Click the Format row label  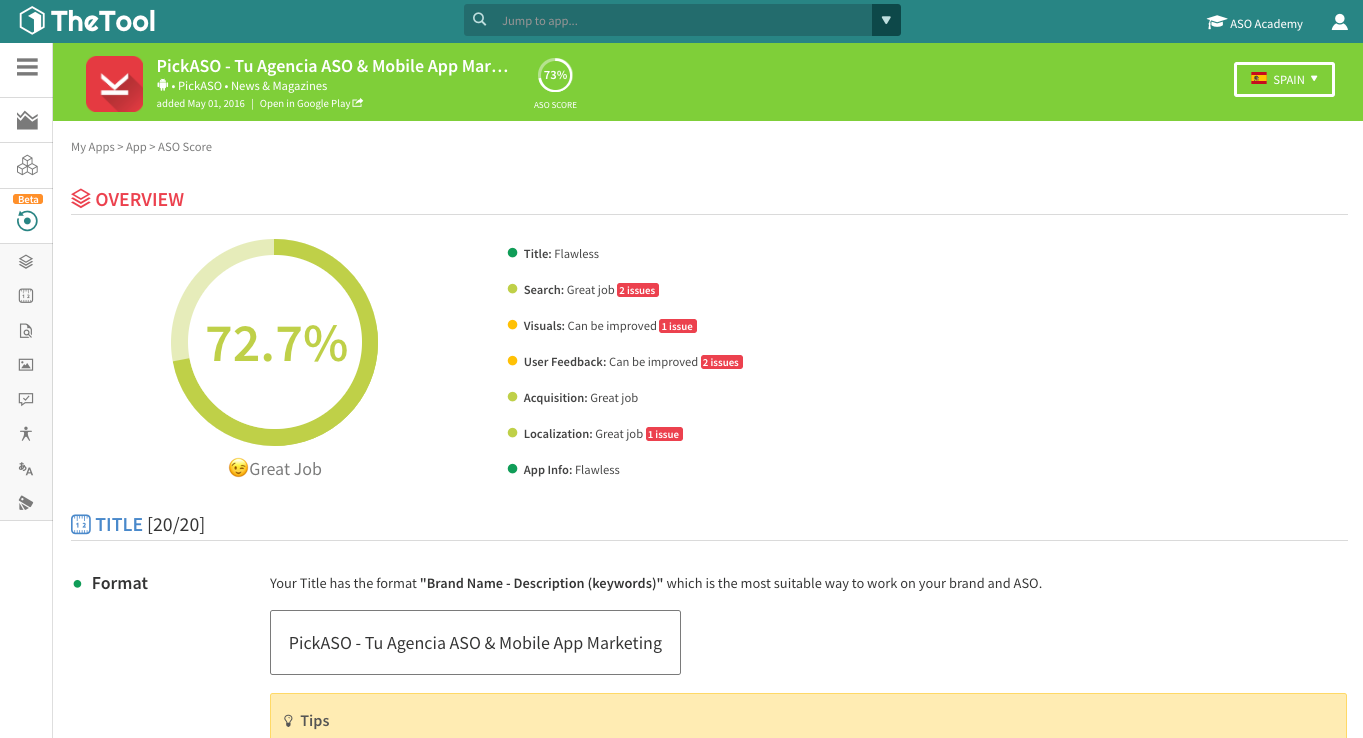point(120,583)
